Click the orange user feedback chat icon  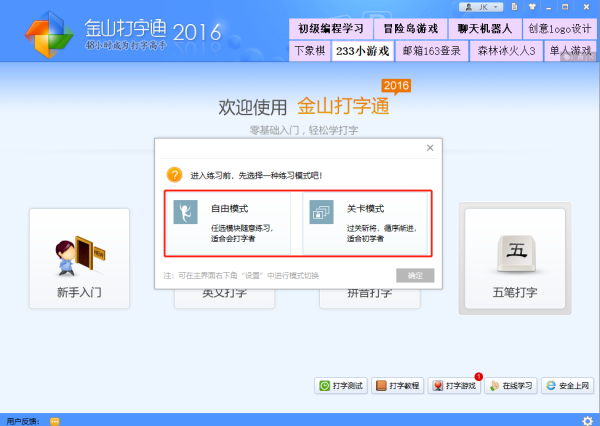click(55, 421)
